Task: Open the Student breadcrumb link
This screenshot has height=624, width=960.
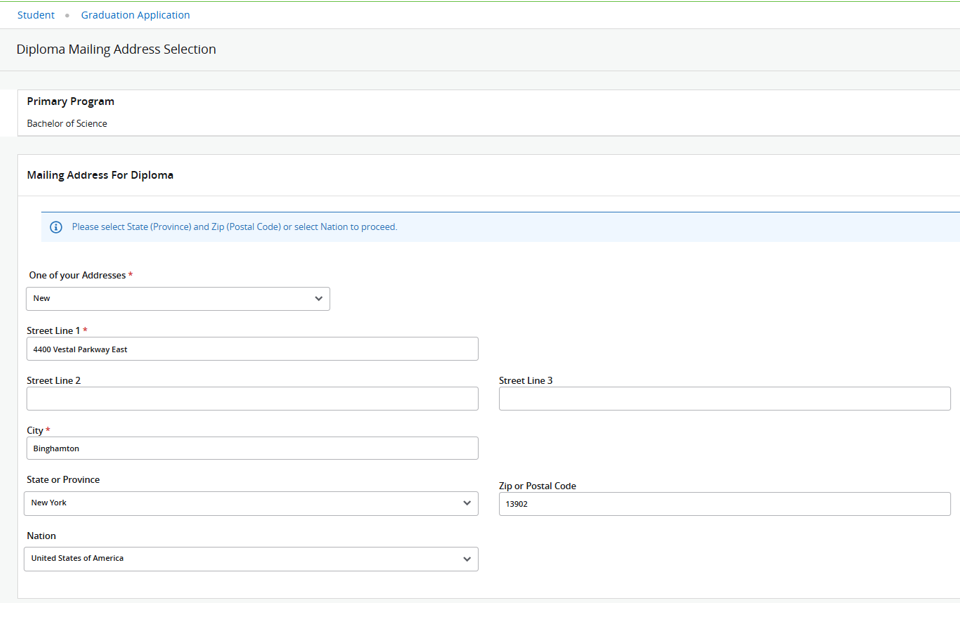Action: [36, 15]
